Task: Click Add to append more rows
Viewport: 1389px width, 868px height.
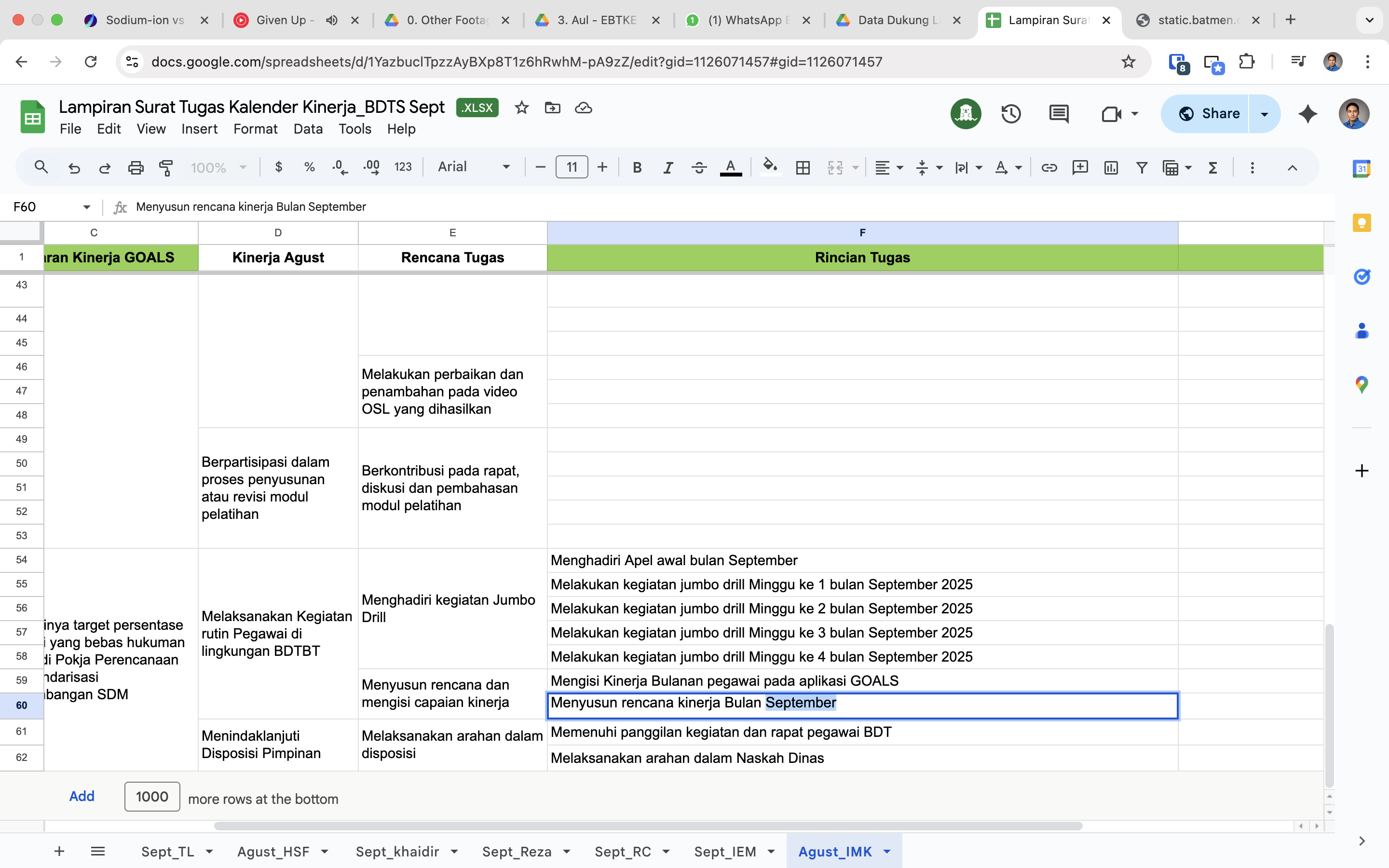Action: [82, 796]
